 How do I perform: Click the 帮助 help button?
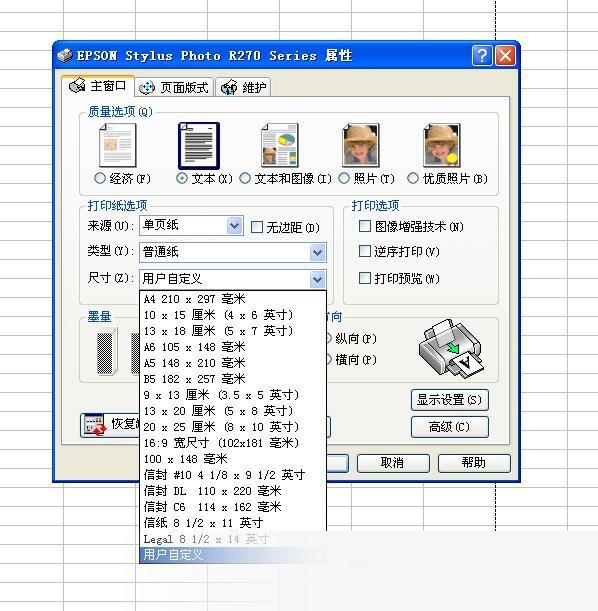(474, 463)
